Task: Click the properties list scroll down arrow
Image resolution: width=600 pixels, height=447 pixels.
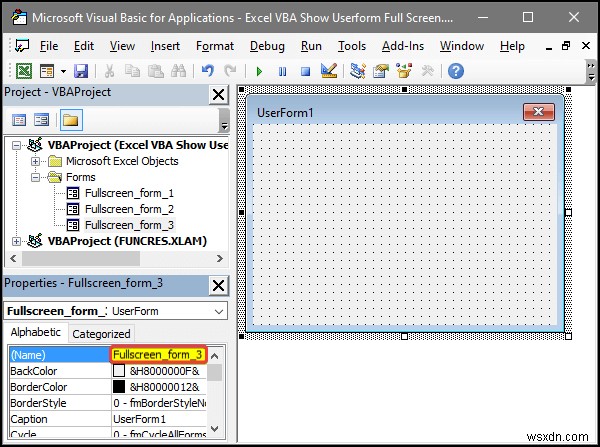Action: 215,429
